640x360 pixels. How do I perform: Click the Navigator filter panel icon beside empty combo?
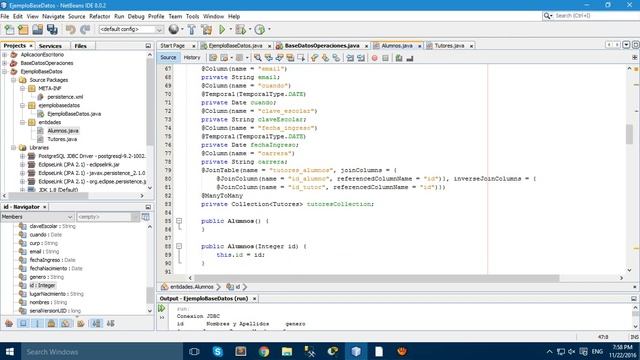tap(145, 217)
